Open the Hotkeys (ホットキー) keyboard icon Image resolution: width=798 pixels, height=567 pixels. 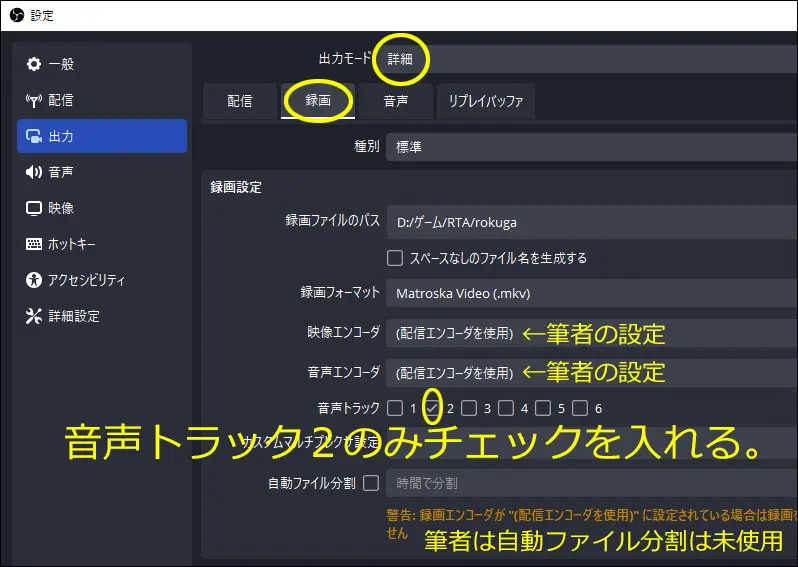point(34,244)
